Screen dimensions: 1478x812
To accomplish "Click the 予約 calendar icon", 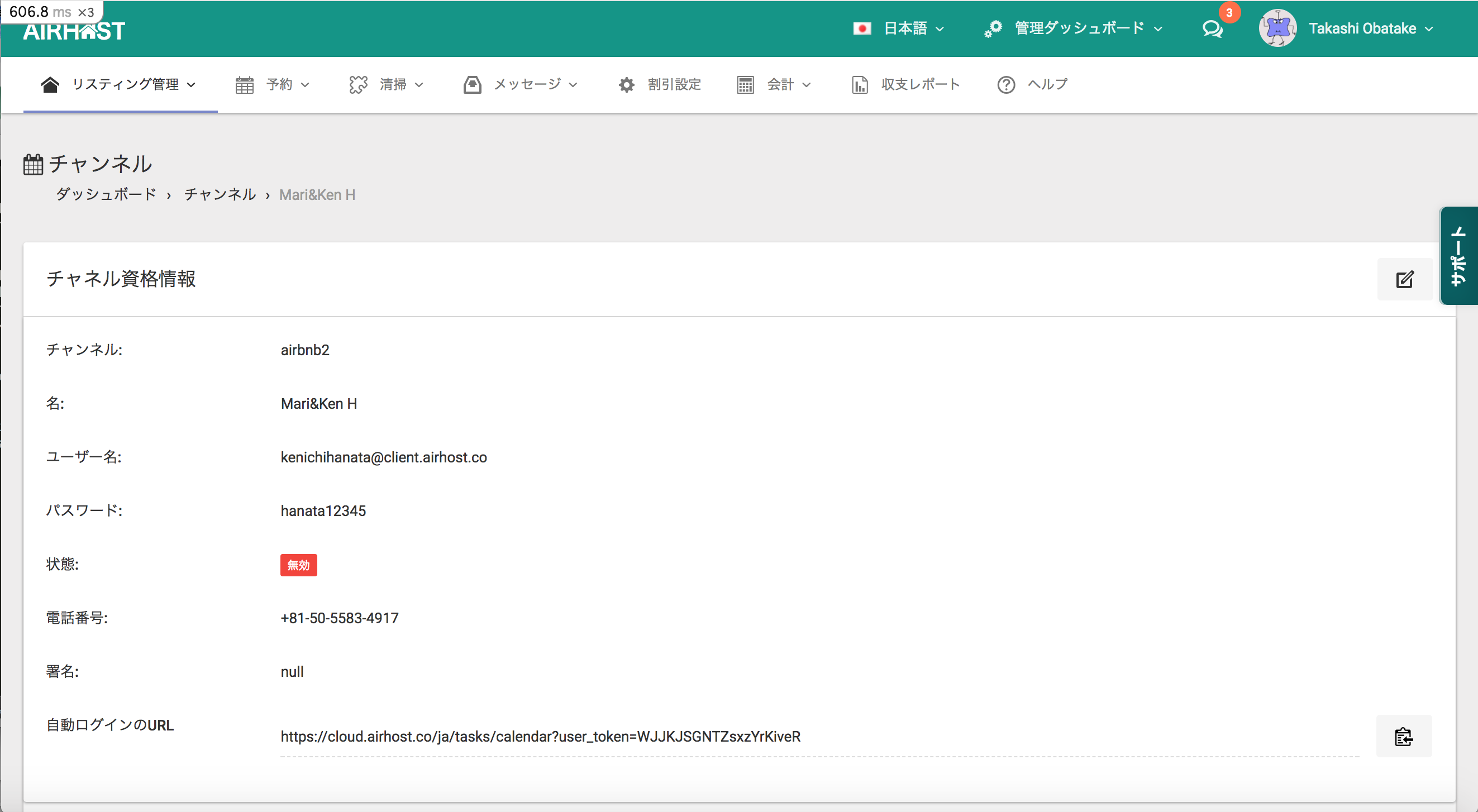I will click(x=245, y=85).
